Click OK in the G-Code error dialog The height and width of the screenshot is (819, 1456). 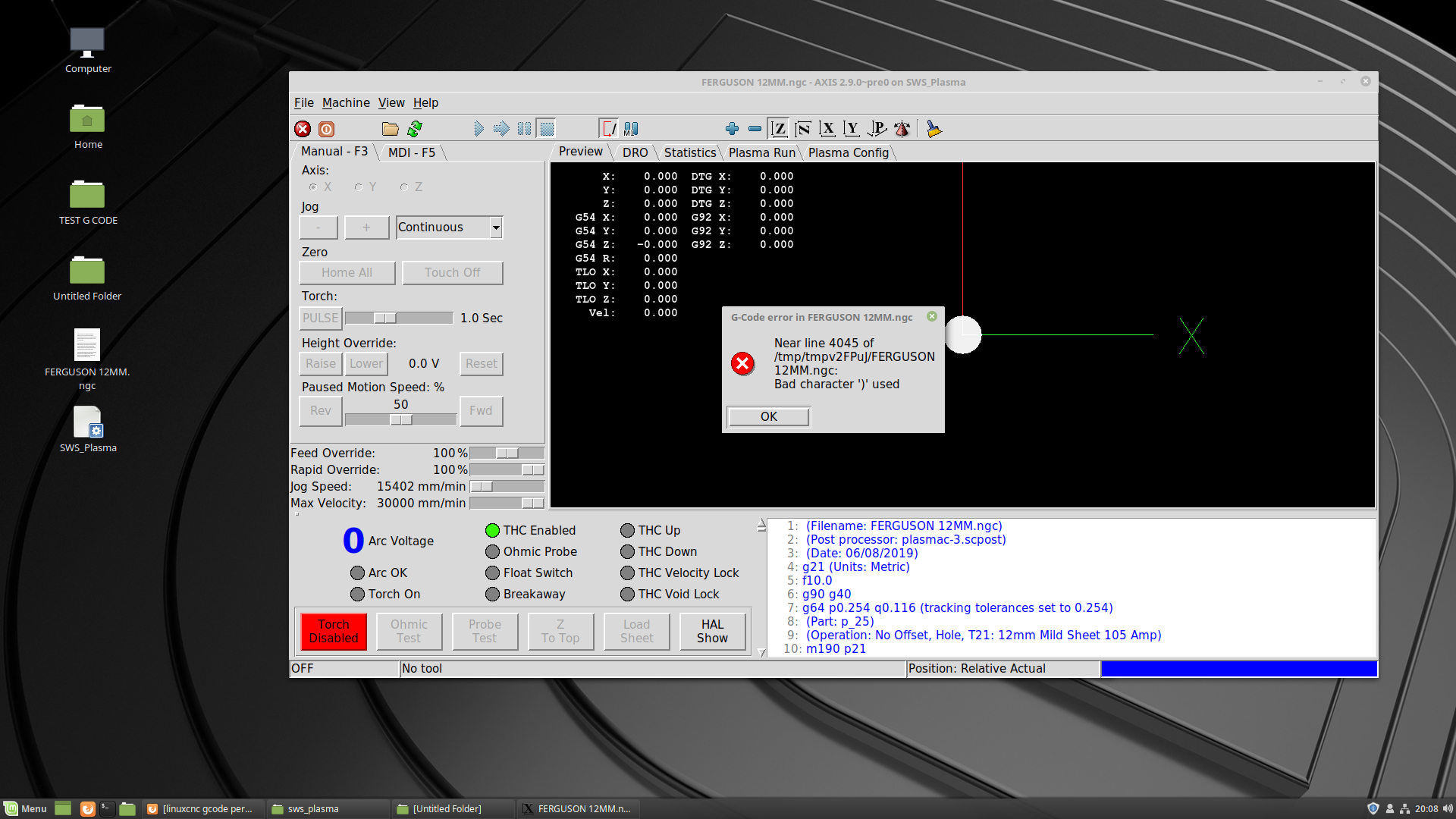pyautogui.click(x=768, y=416)
